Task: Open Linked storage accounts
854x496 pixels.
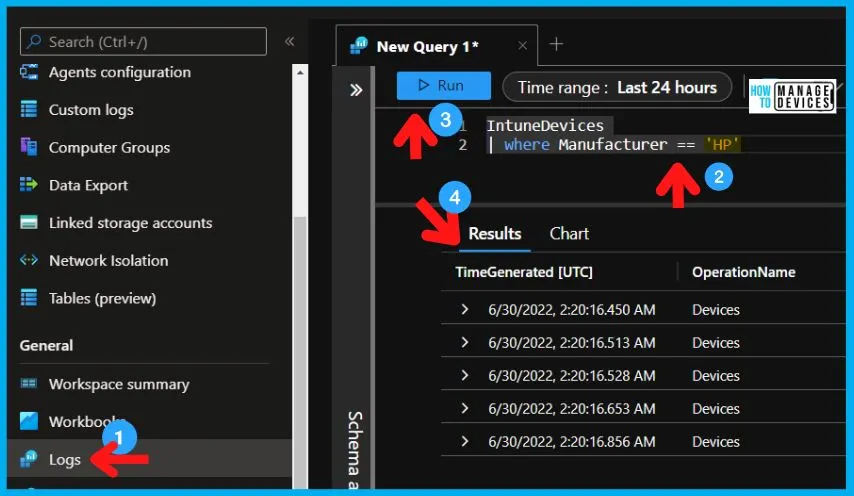Action: pyautogui.click(x=131, y=223)
